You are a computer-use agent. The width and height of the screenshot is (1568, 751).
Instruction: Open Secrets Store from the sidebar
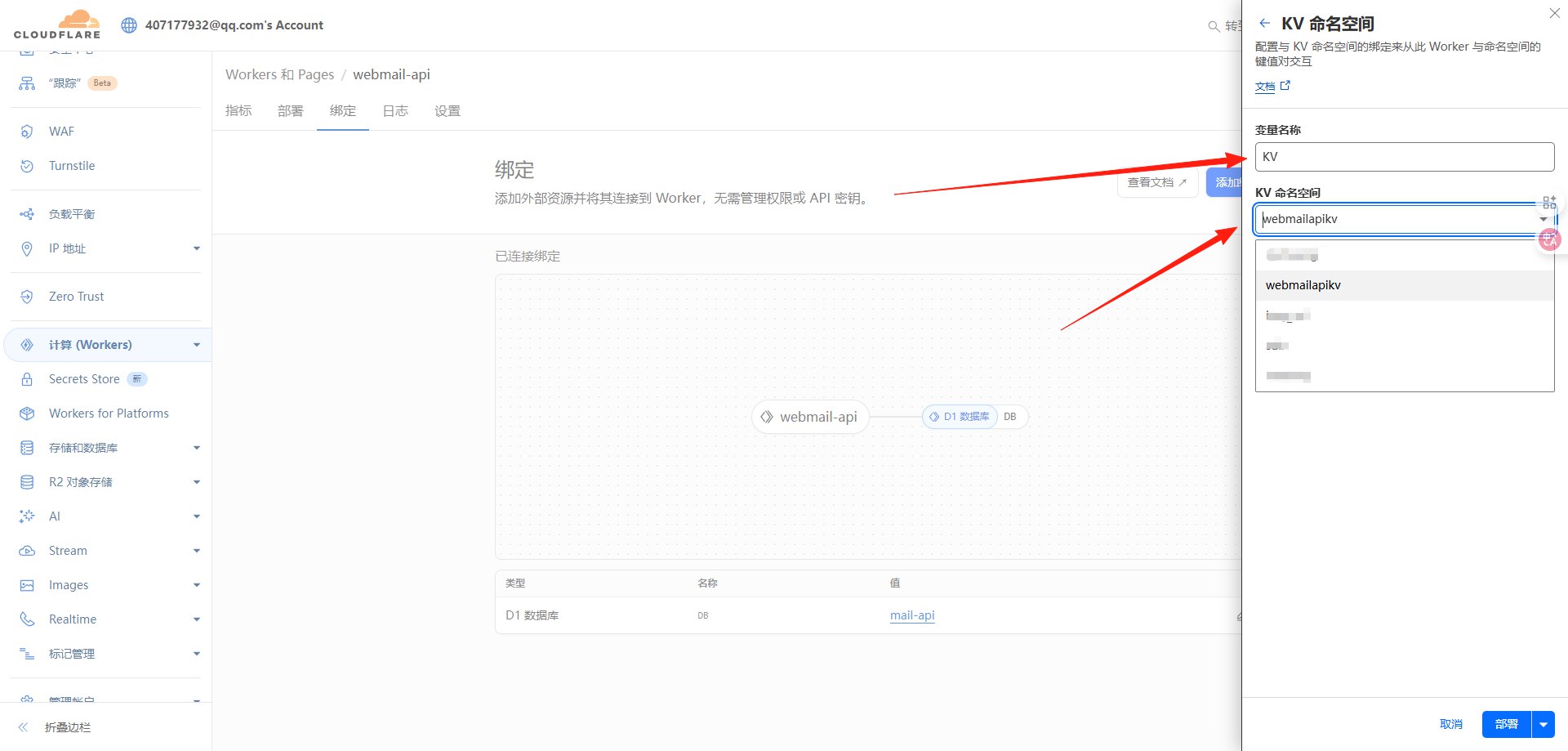point(26,378)
